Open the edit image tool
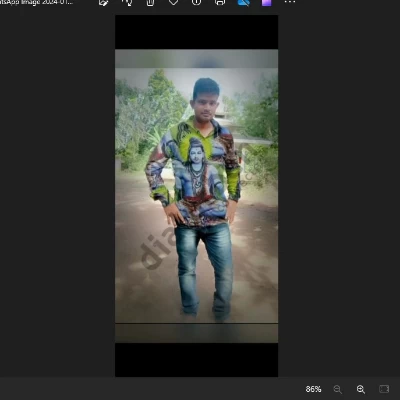The width and height of the screenshot is (400, 400). [x=103, y=2]
